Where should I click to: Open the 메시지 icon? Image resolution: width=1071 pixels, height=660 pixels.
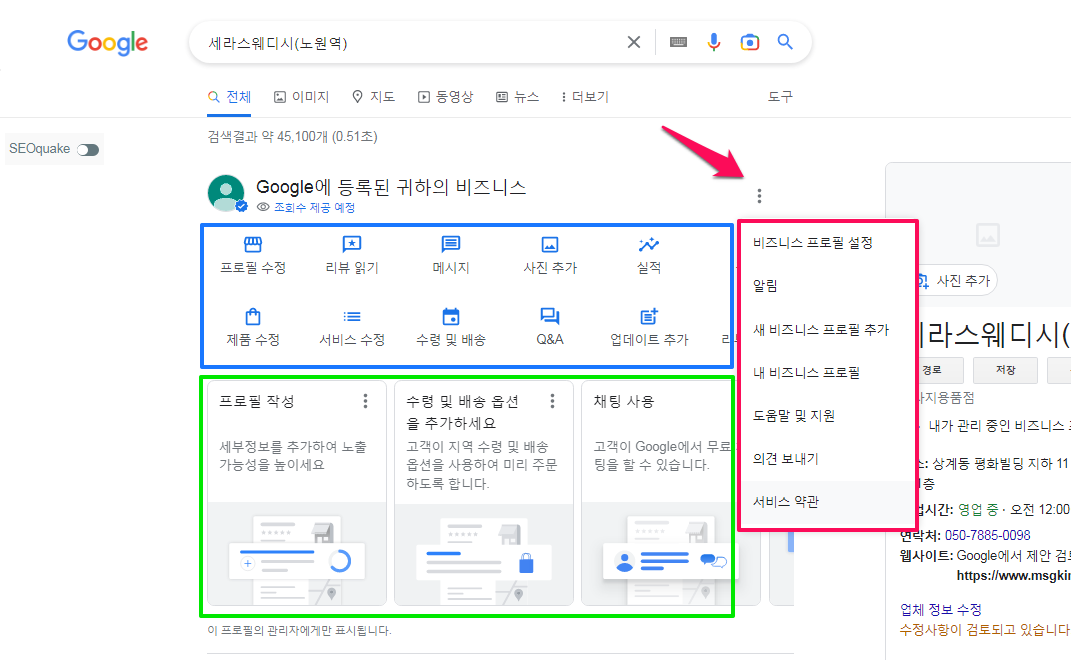[x=451, y=244]
